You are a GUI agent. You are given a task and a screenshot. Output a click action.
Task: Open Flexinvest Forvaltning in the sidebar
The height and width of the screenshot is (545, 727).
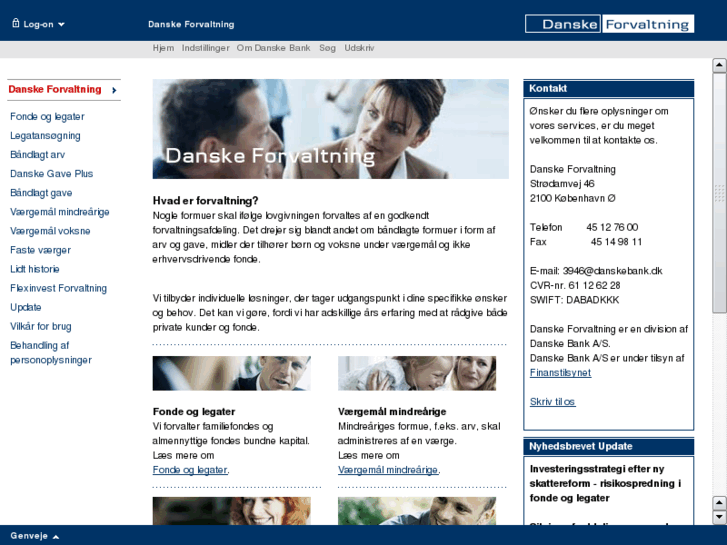pos(58,288)
